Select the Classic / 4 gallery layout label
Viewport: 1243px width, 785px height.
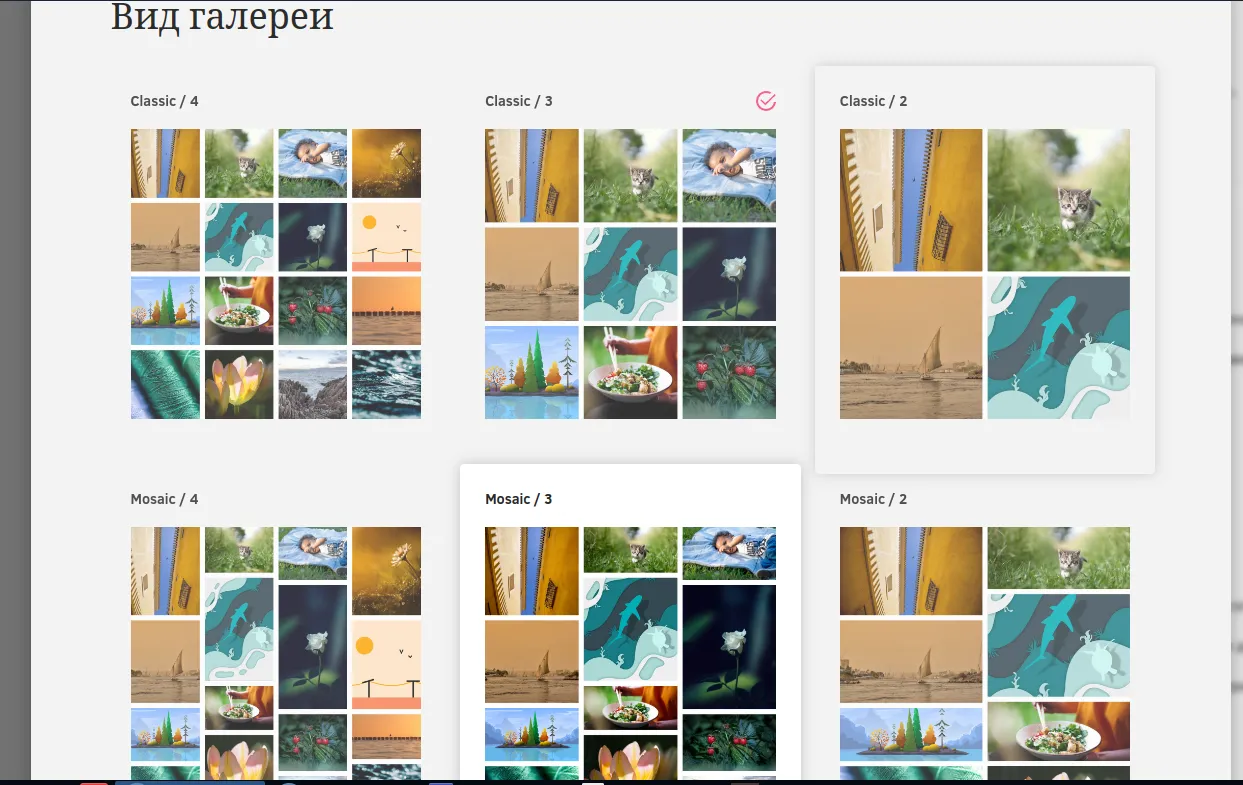164,101
